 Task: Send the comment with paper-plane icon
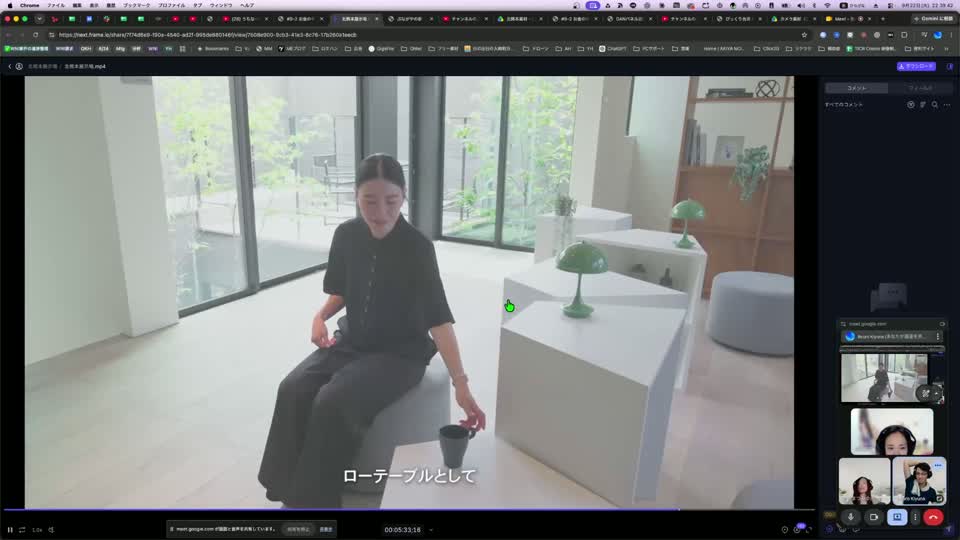950,529
